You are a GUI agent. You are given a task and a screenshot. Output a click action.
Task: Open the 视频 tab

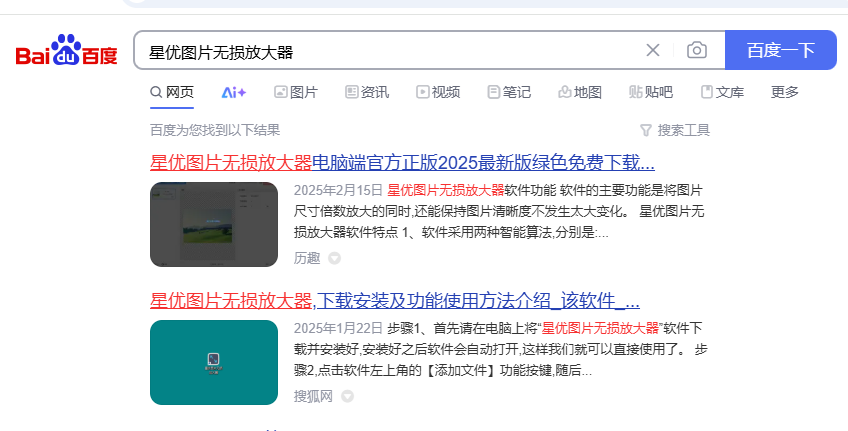click(438, 92)
